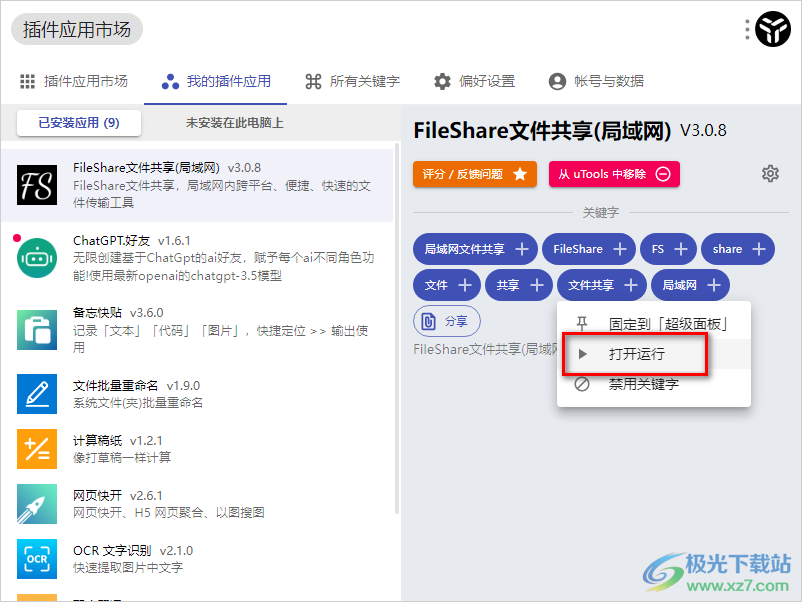Click the minus circle remove icon
This screenshot has width=802, height=602.
click(x=663, y=174)
